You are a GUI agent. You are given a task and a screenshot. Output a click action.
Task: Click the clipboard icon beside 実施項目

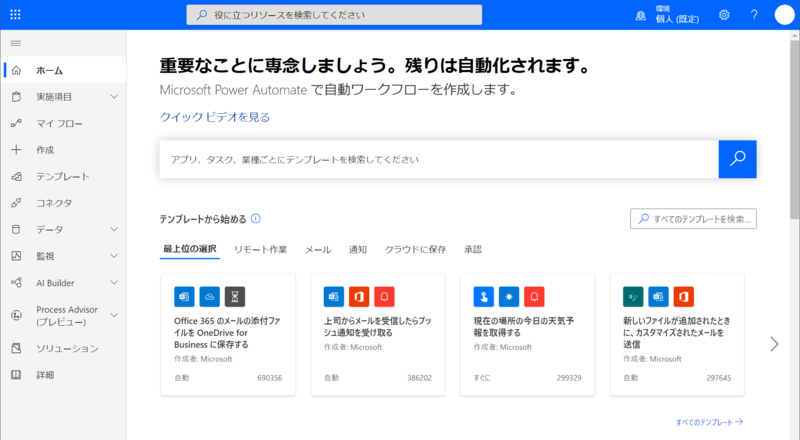tap(16, 96)
